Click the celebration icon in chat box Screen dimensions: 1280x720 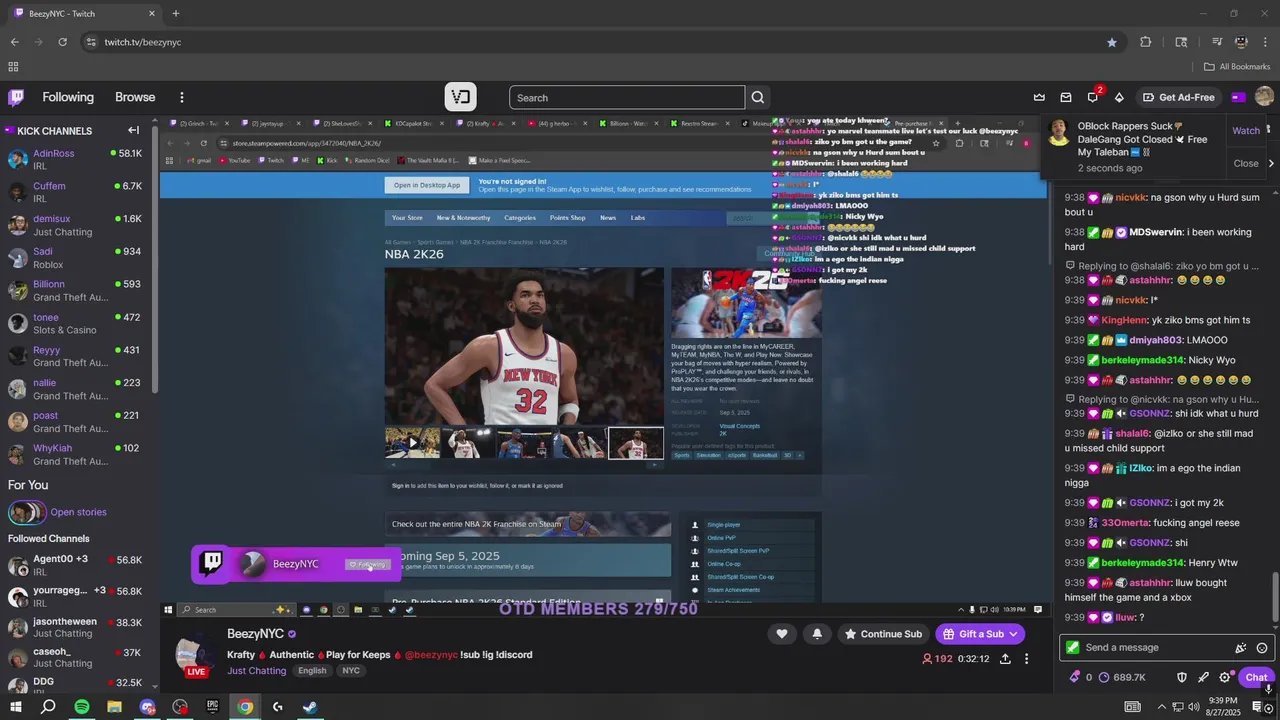pos(1241,648)
